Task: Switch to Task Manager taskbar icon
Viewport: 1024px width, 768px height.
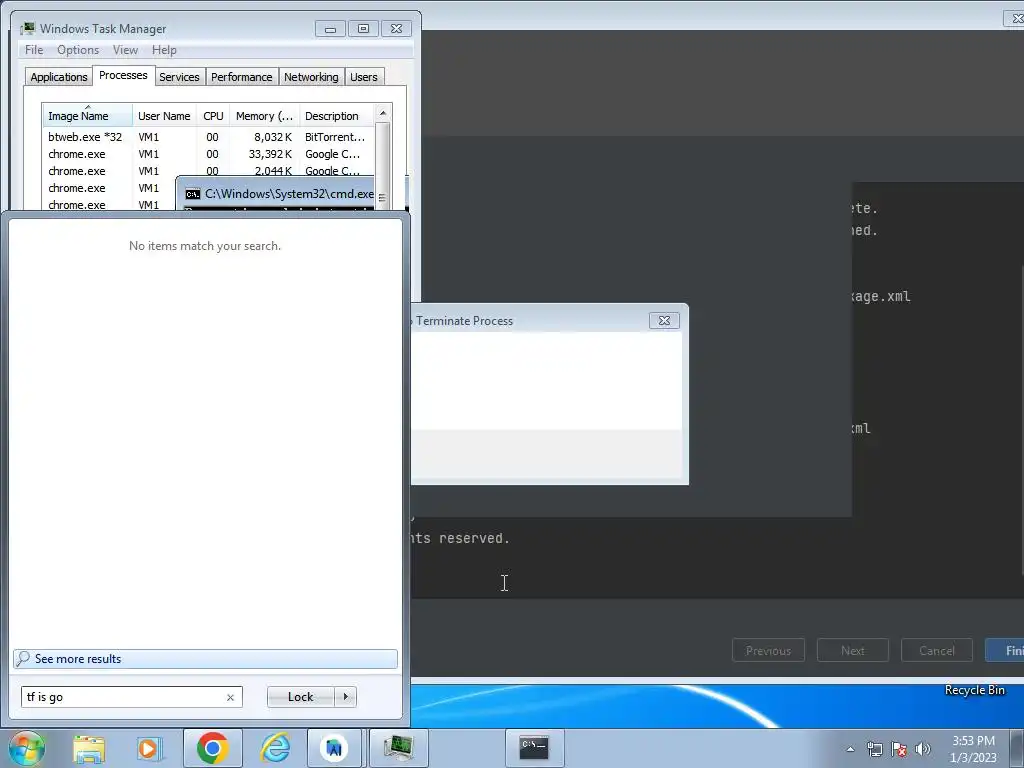Action: point(398,748)
